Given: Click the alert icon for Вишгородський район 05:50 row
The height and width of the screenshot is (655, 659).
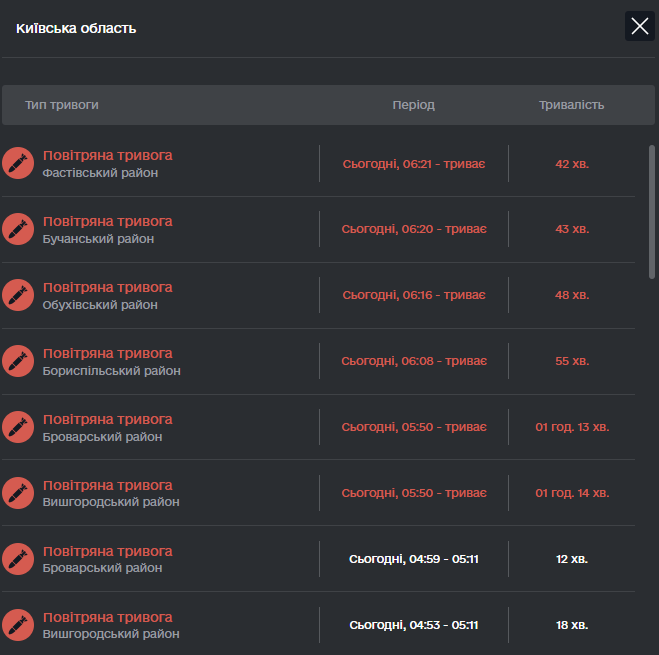Looking at the screenshot, I should click(18, 493).
